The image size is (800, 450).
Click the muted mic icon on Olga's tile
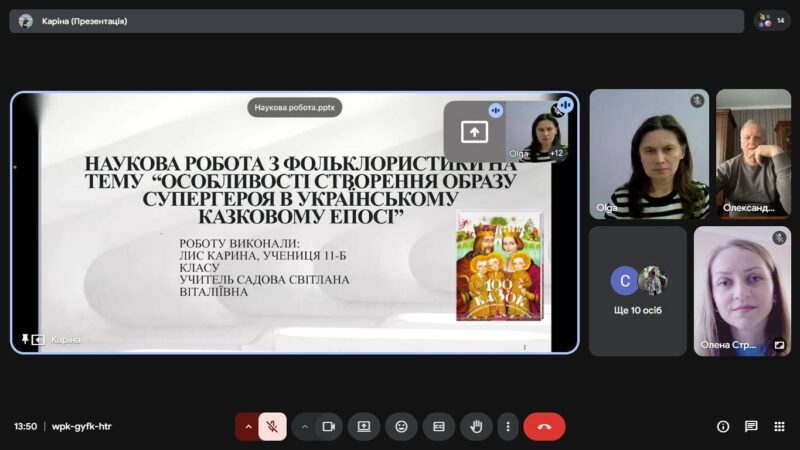(697, 101)
